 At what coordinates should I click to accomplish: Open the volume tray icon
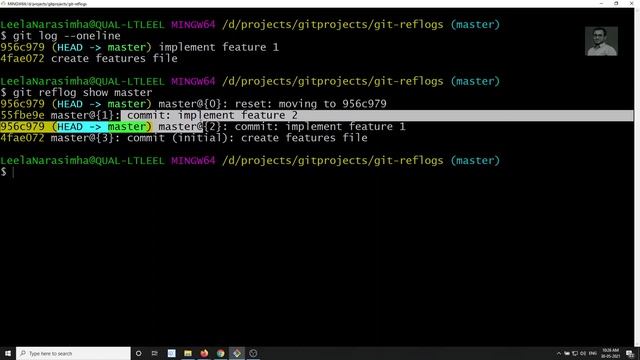coord(583,353)
